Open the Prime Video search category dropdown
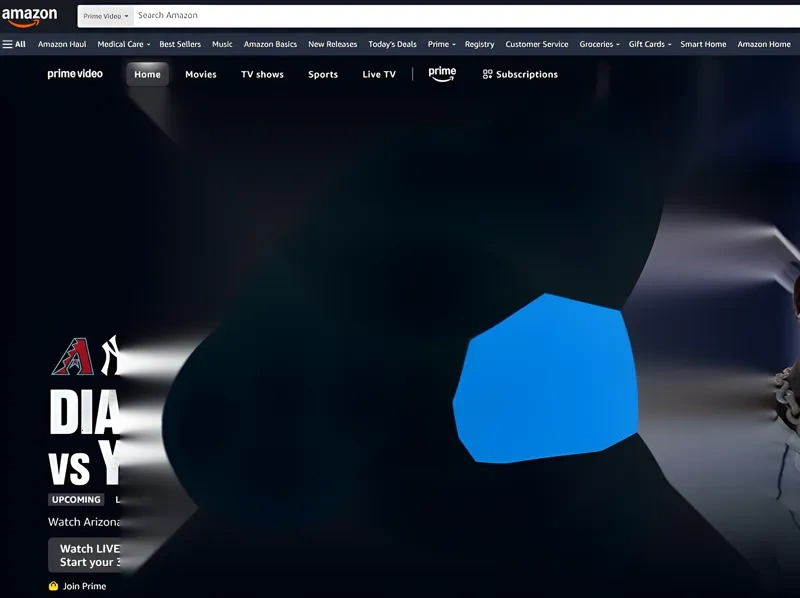The height and width of the screenshot is (598, 800). tap(106, 16)
